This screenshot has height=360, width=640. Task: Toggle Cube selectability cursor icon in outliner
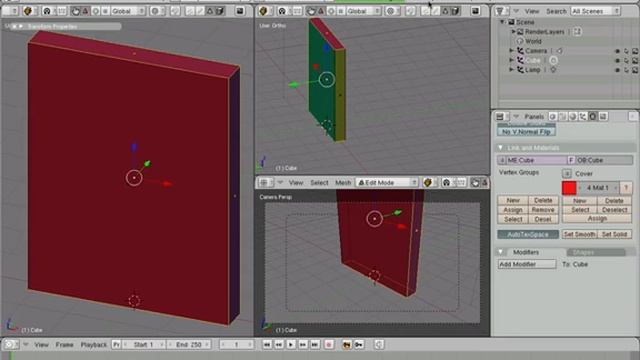(626, 60)
